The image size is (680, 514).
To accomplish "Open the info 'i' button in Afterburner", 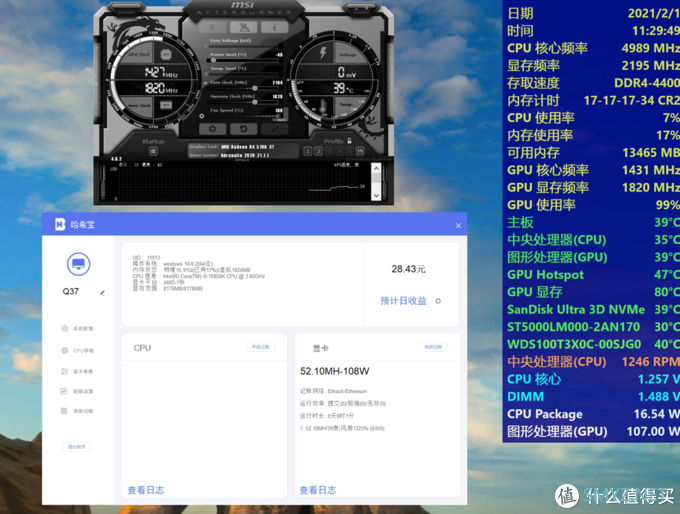I will (275, 27).
